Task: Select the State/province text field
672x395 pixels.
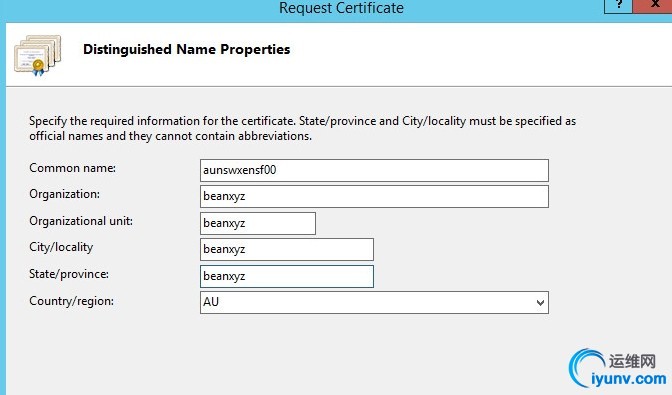Action: click(287, 276)
